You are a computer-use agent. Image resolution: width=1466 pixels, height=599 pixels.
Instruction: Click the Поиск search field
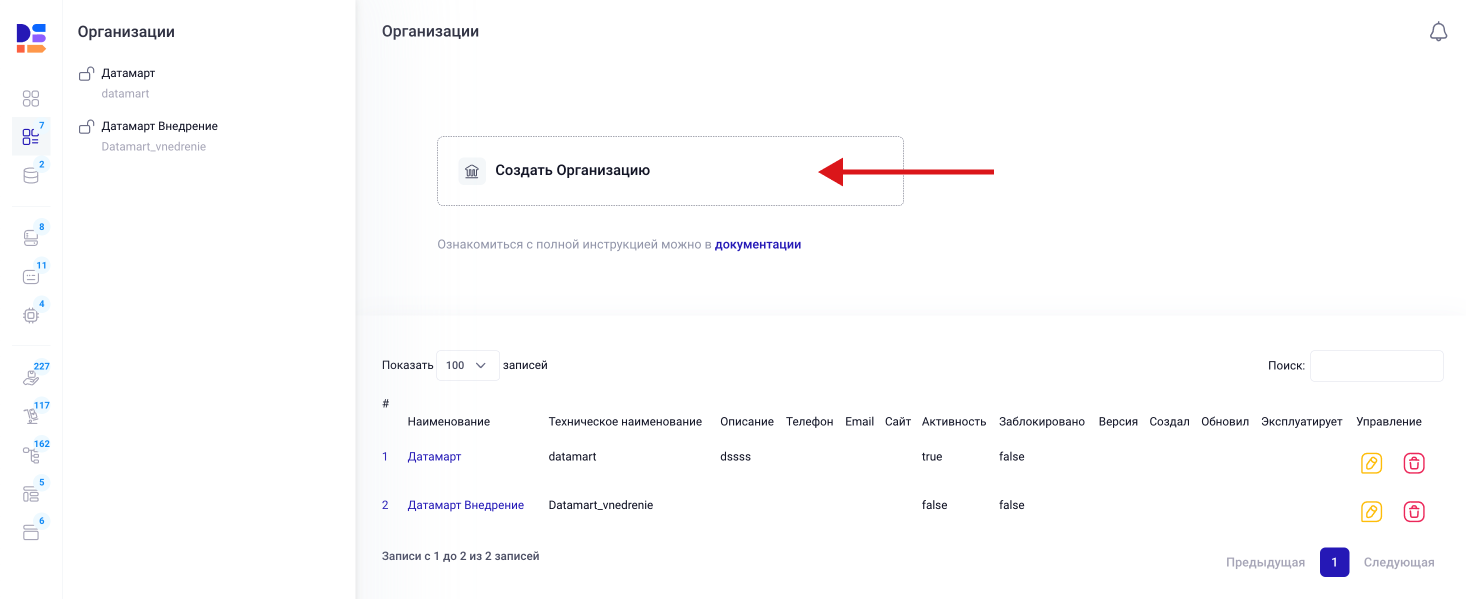pos(1376,366)
